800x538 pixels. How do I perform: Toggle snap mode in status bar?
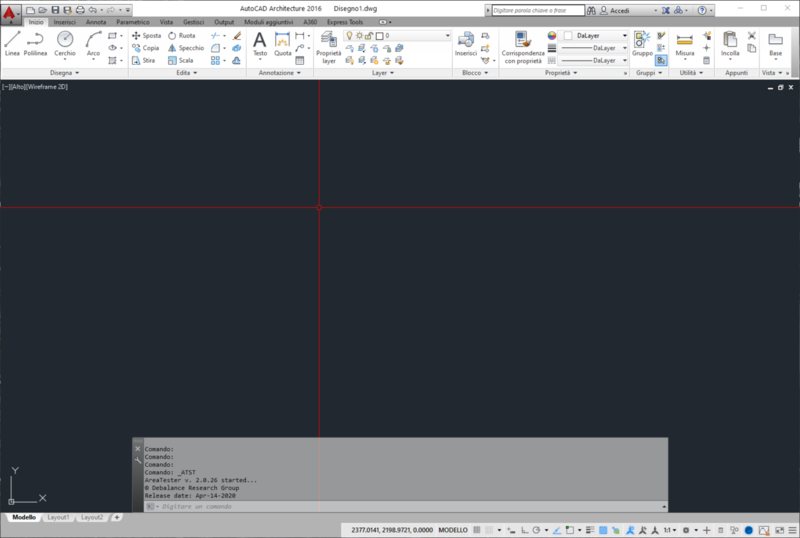pos(489,530)
